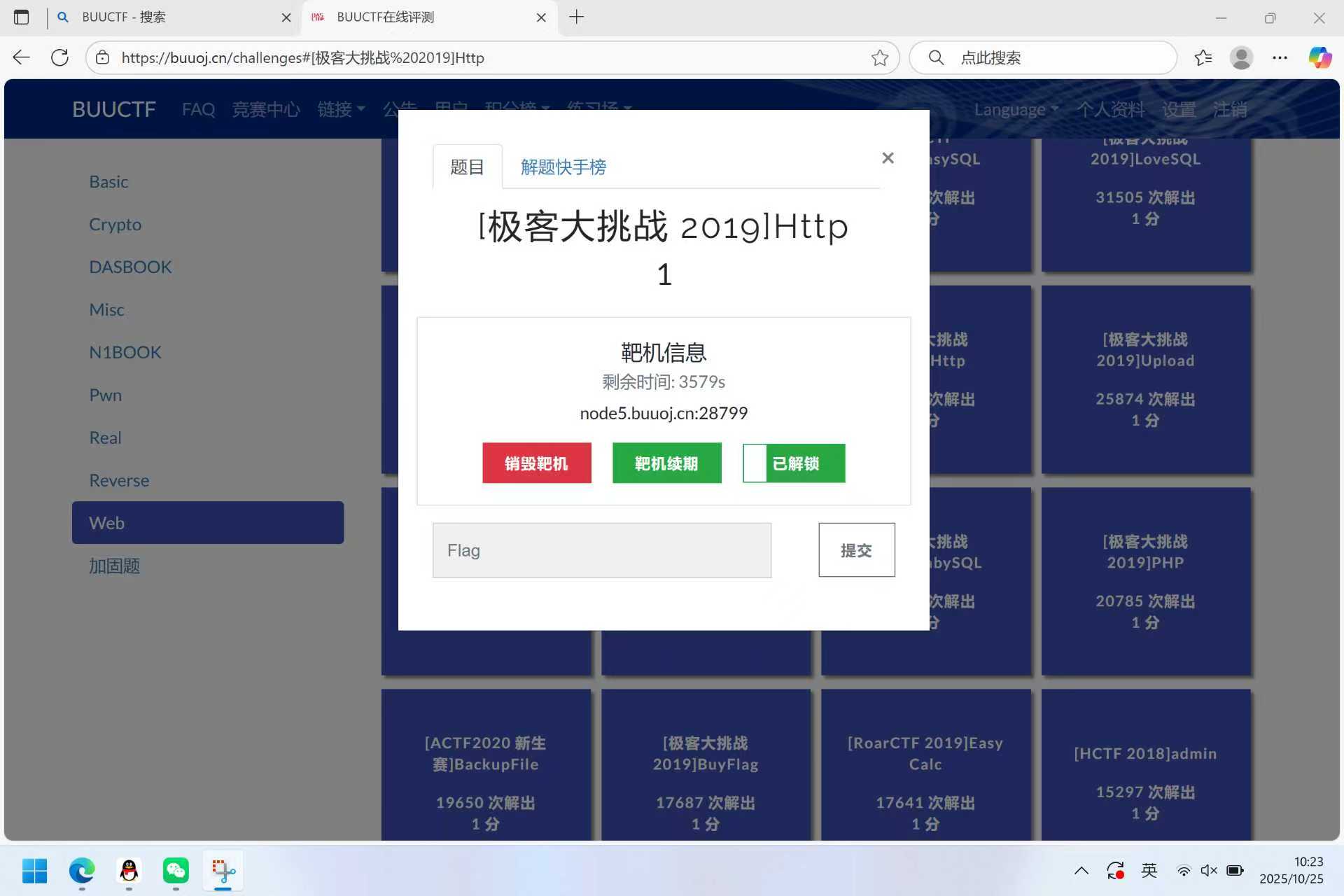Select the Crypto category in sidebar
The image size is (1344, 896).
pyautogui.click(x=115, y=224)
